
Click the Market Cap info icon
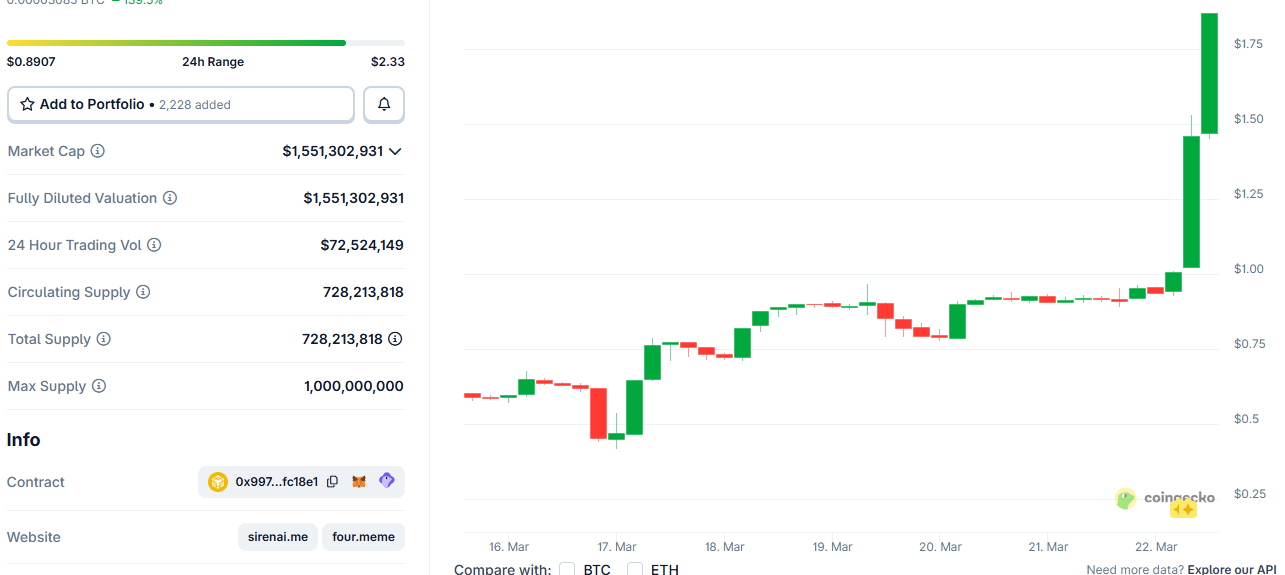98,151
